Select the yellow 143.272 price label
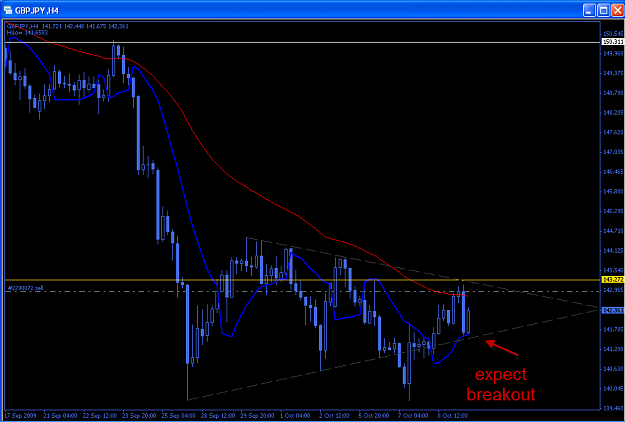This screenshot has width=625, height=422. pos(613,280)
